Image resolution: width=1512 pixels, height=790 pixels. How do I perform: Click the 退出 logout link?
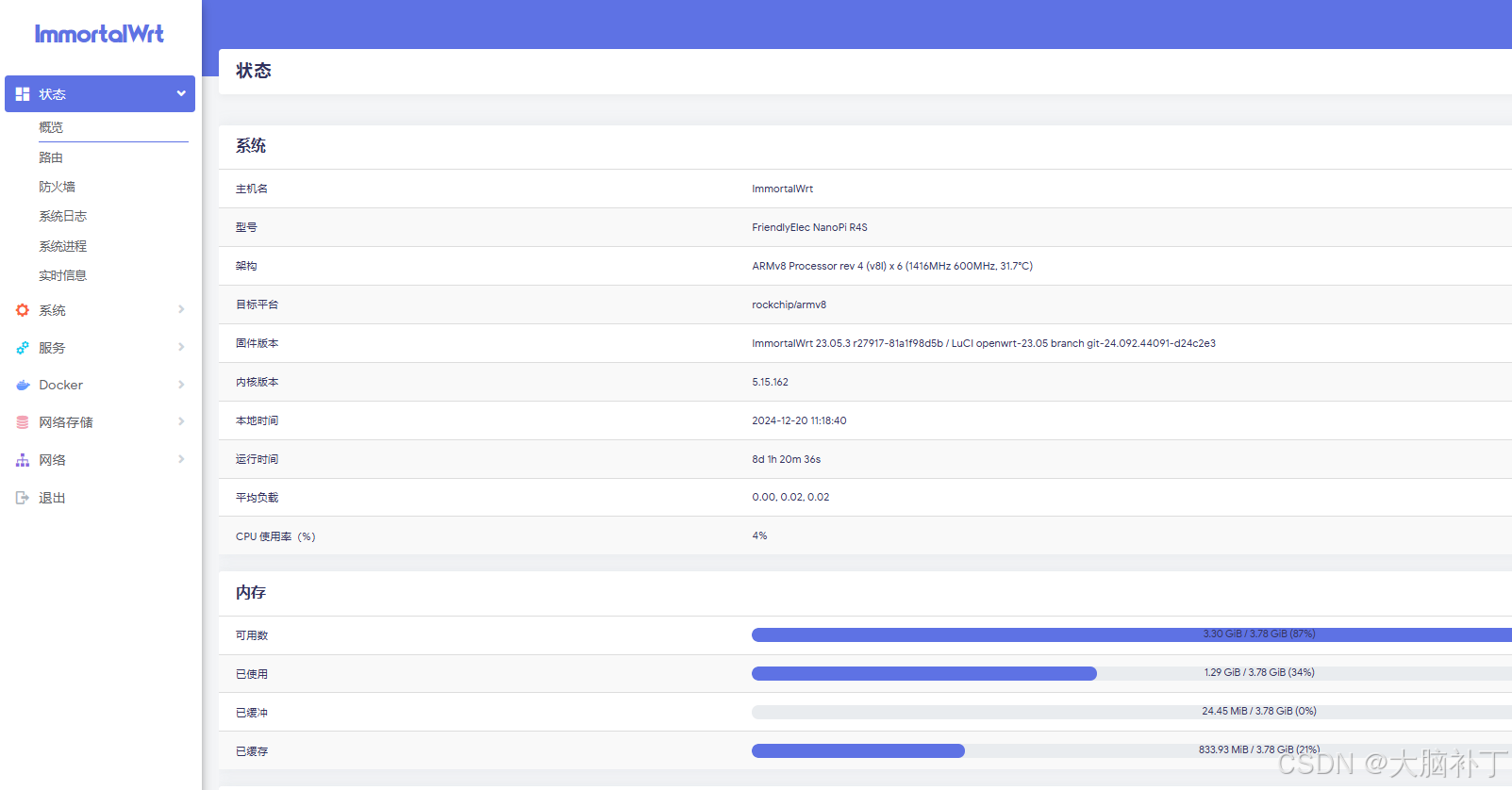52,498
